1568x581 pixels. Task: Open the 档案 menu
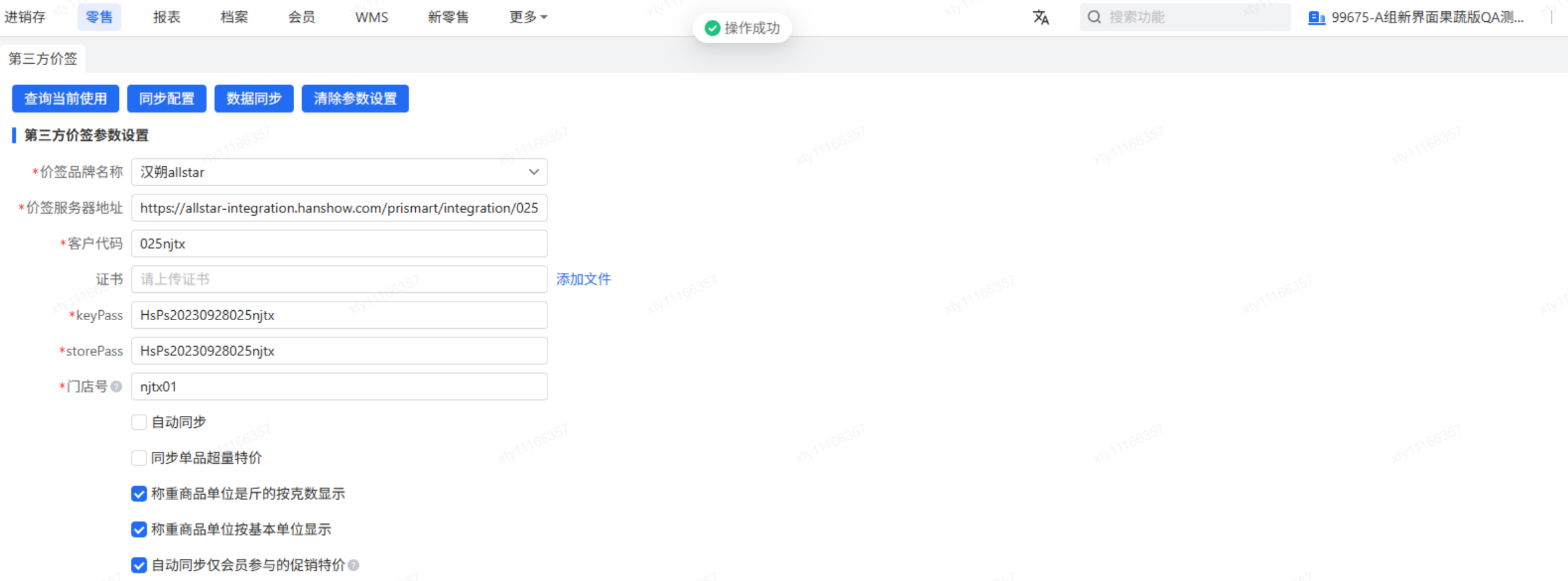(x=234, y=17)
